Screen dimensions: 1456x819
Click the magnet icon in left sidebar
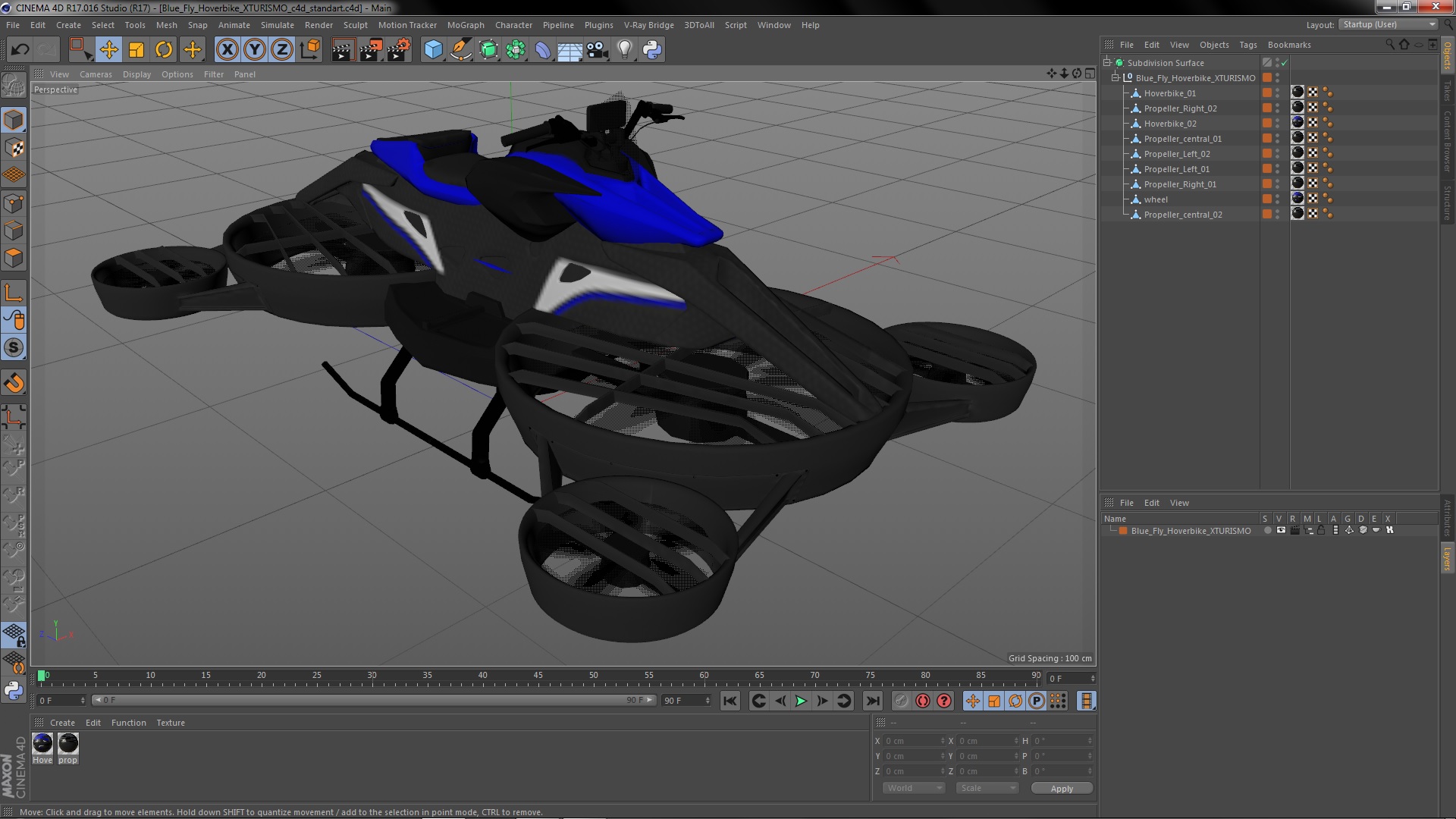point(14,383)
